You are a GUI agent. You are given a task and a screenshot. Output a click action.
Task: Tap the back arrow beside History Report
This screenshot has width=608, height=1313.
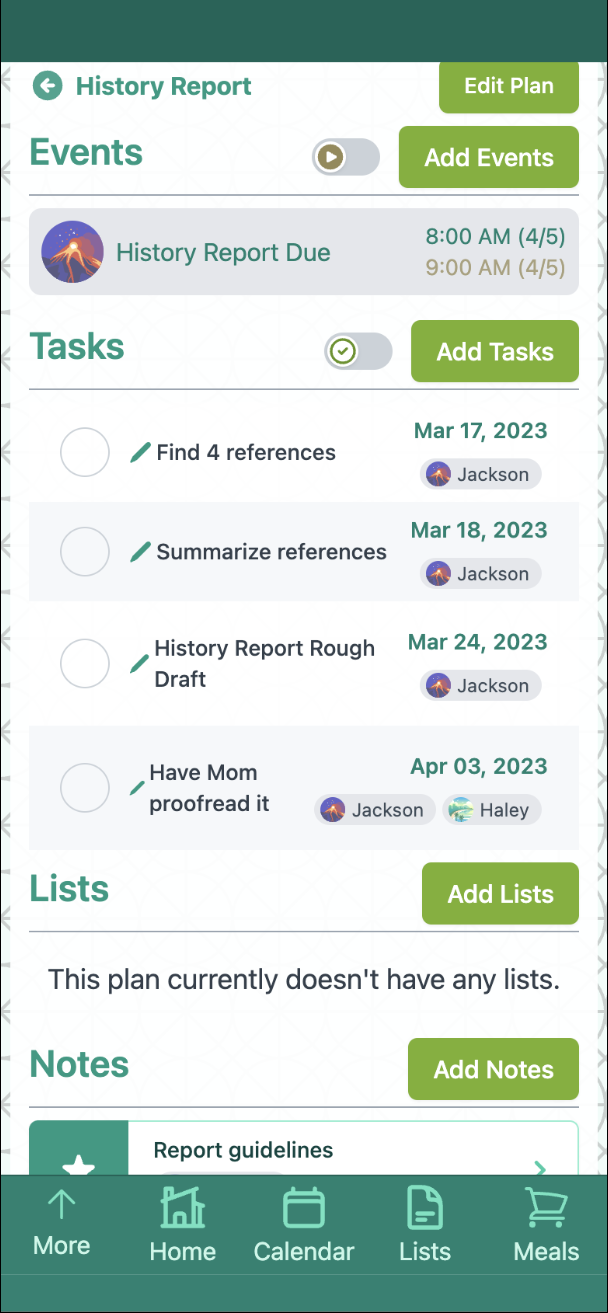pos(47,87)
